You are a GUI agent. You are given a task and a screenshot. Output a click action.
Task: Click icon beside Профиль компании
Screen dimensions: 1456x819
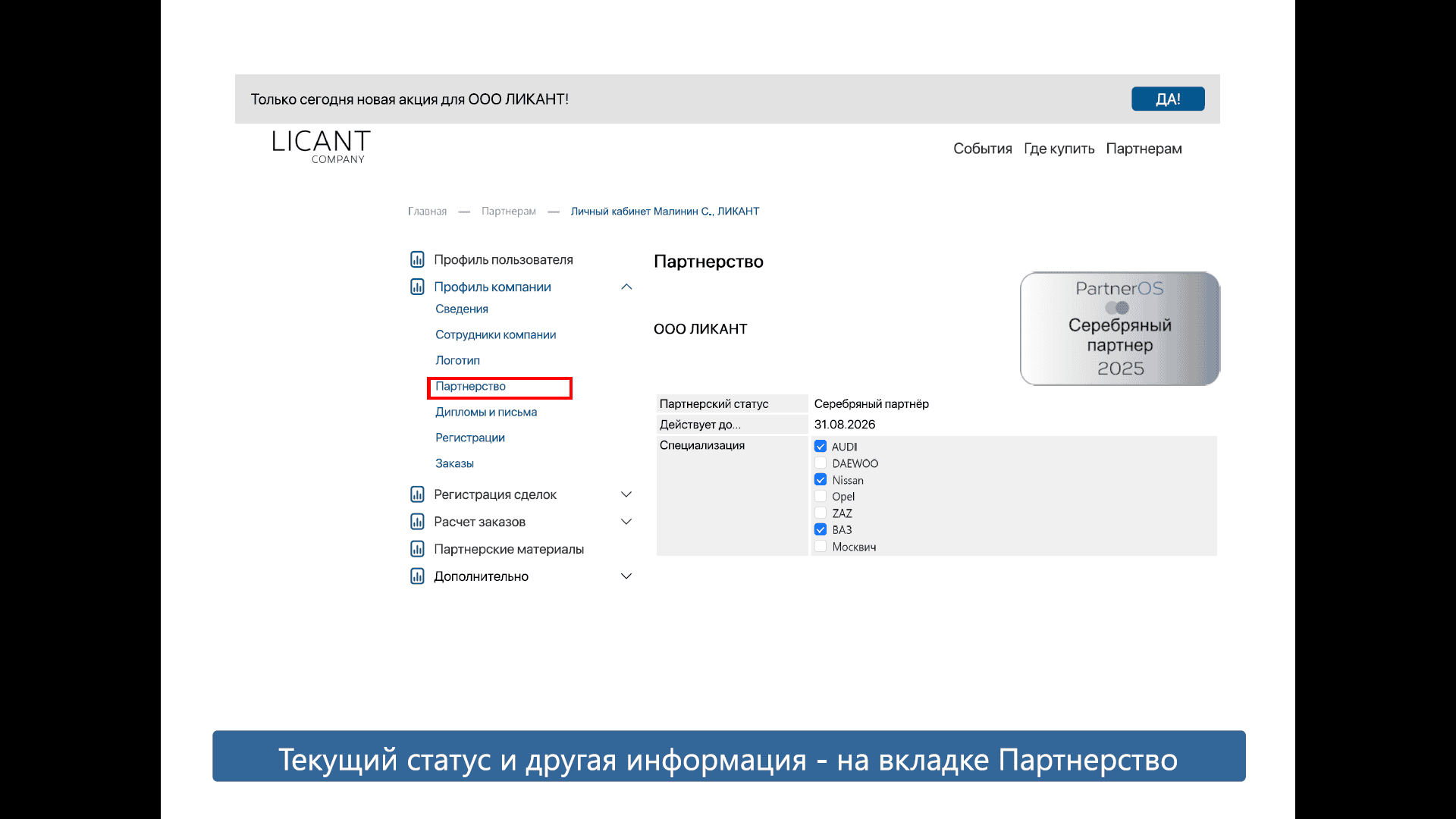(417, 287)
